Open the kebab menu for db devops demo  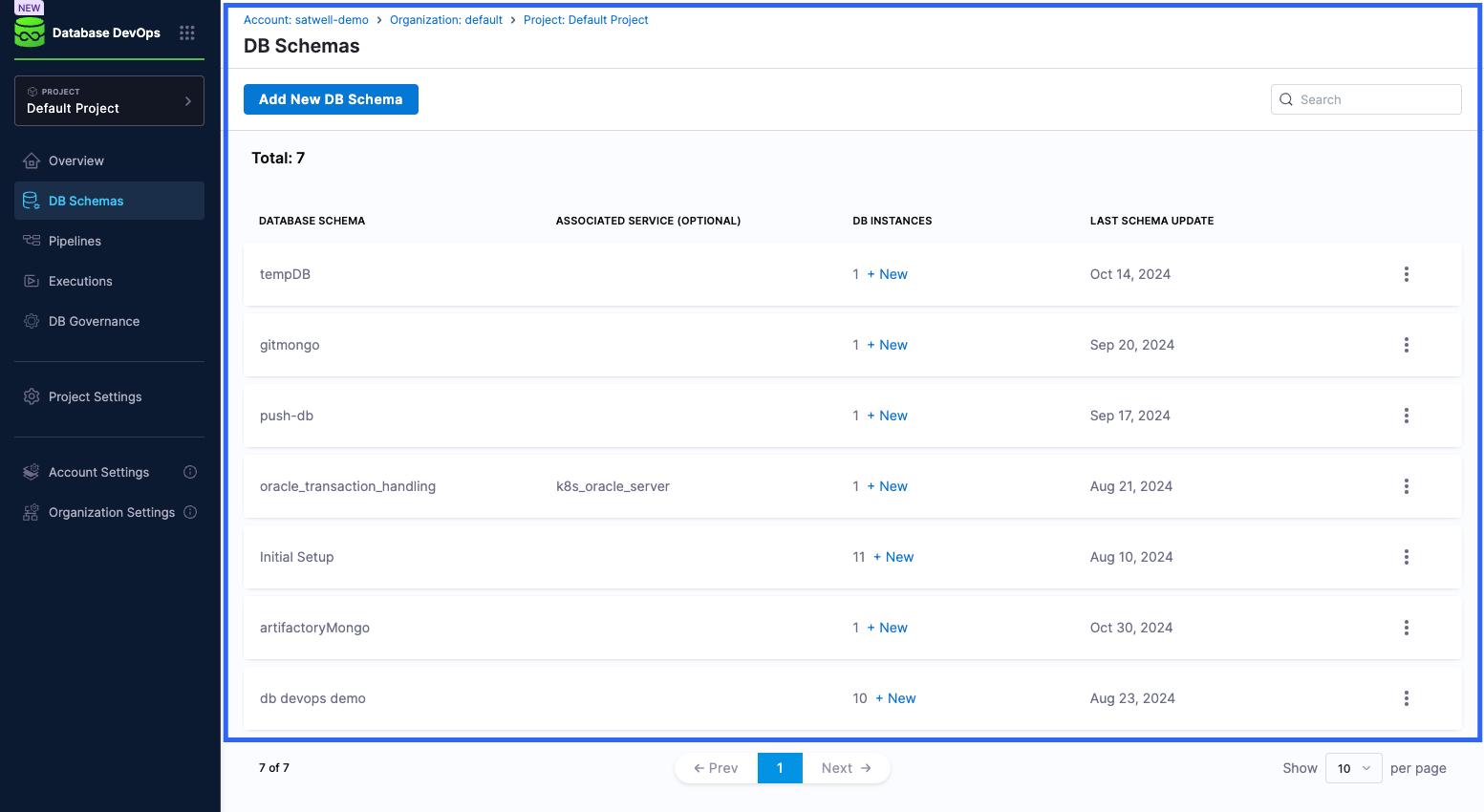point(1406,698)
